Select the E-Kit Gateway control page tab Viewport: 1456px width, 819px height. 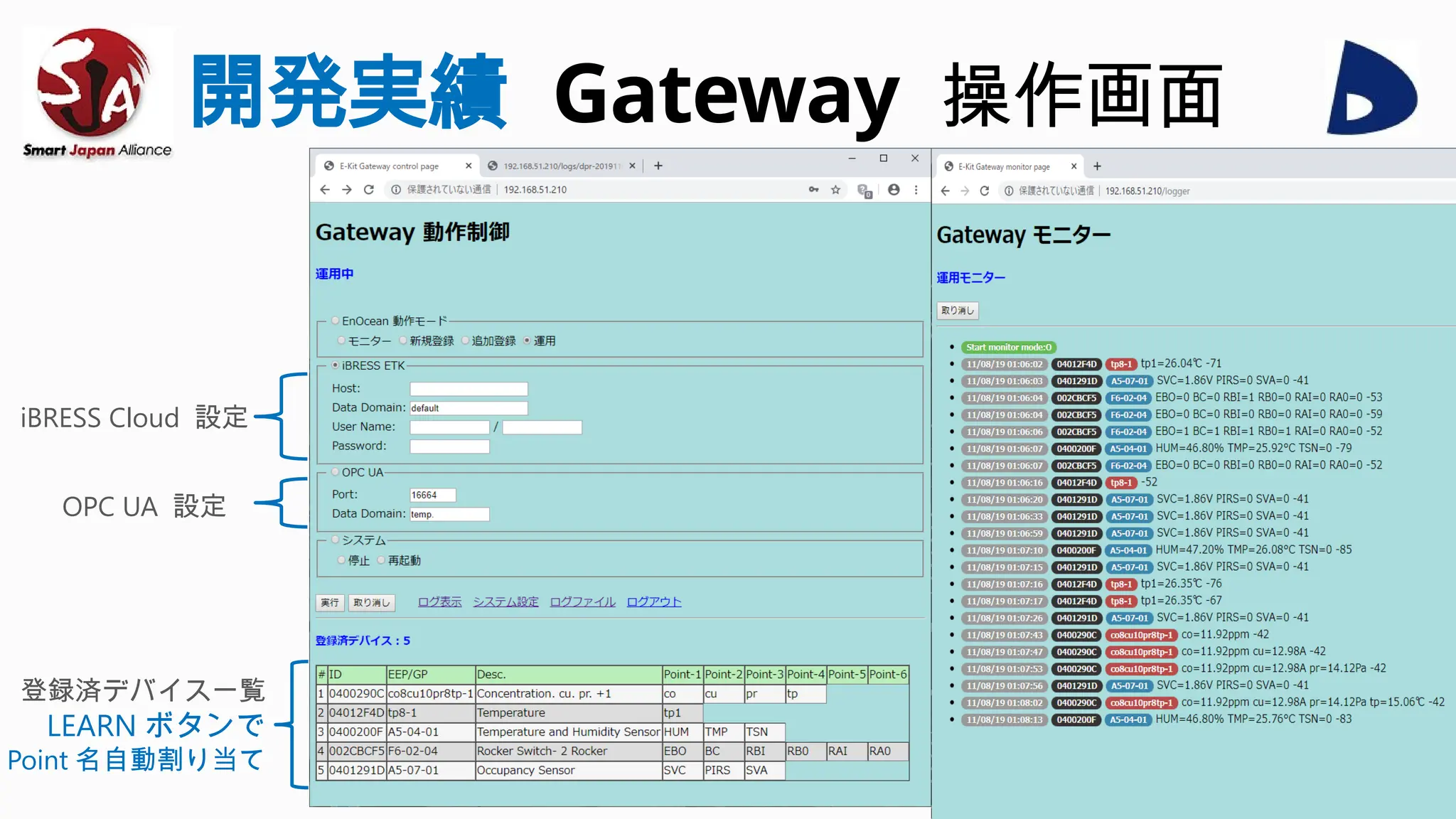click(390, 166)
